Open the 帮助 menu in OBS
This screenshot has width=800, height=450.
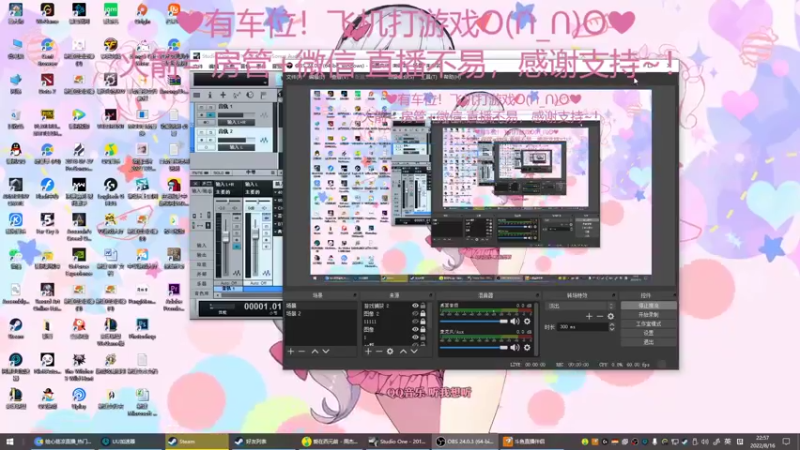[452, 78]
